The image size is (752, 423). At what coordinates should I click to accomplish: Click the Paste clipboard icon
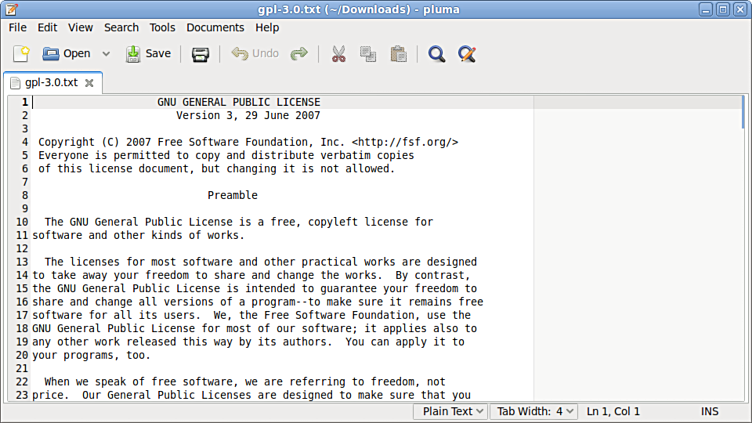click(398, 54)
